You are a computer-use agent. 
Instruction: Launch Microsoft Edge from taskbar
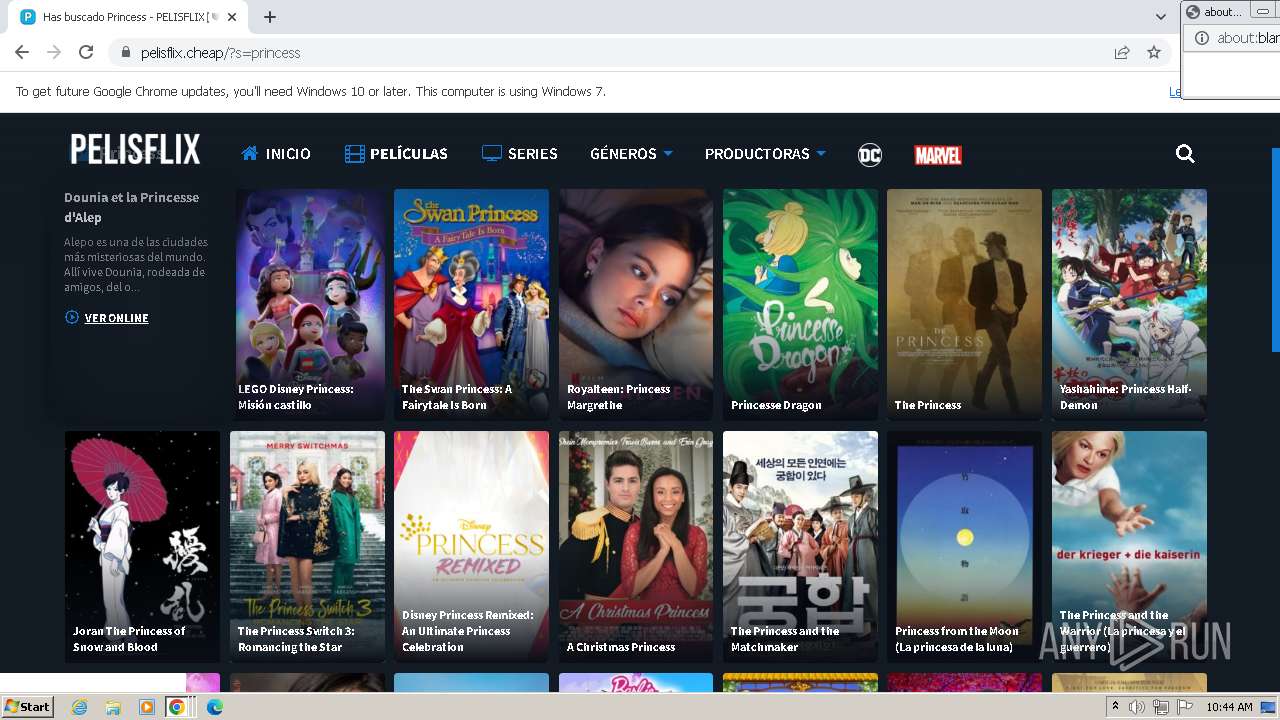214,707
